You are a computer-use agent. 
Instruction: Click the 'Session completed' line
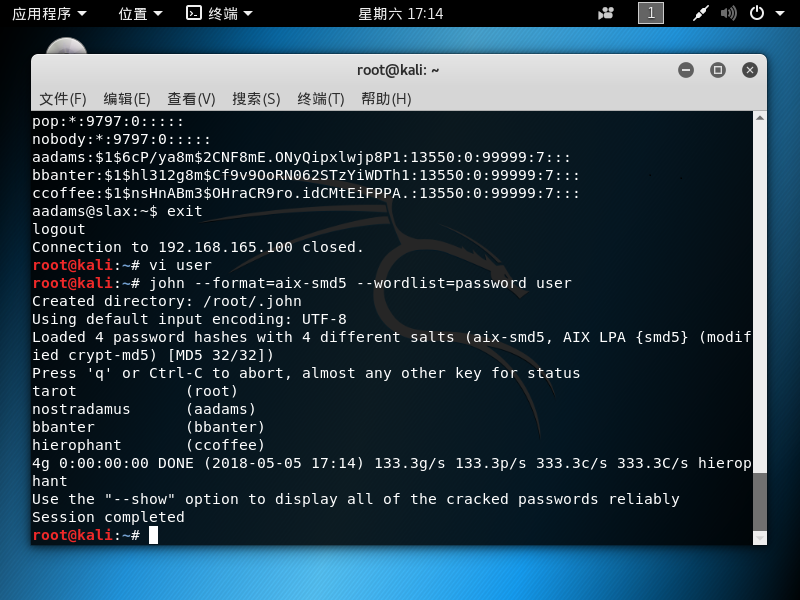pos(108,517)
